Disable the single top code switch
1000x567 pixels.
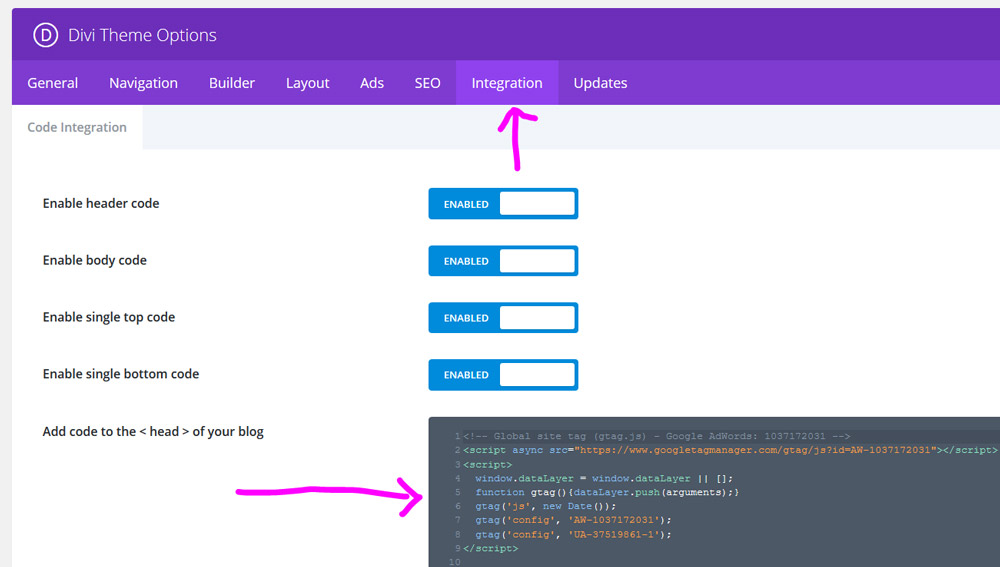(503, 318)
